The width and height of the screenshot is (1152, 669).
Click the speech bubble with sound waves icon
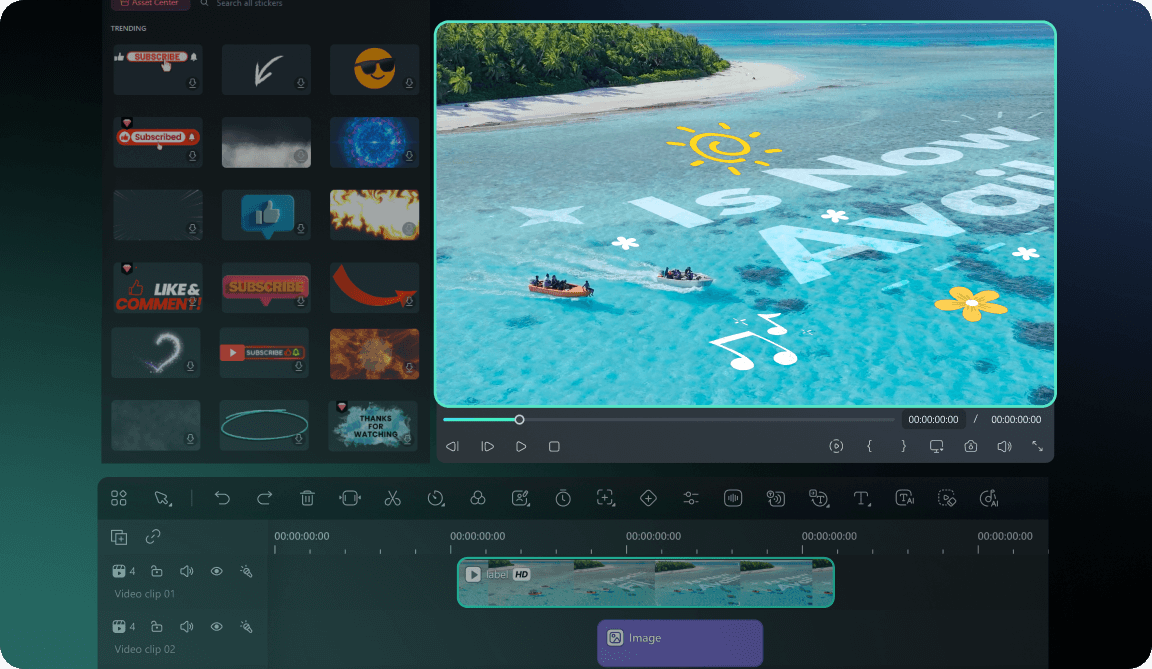pos(775,499)
